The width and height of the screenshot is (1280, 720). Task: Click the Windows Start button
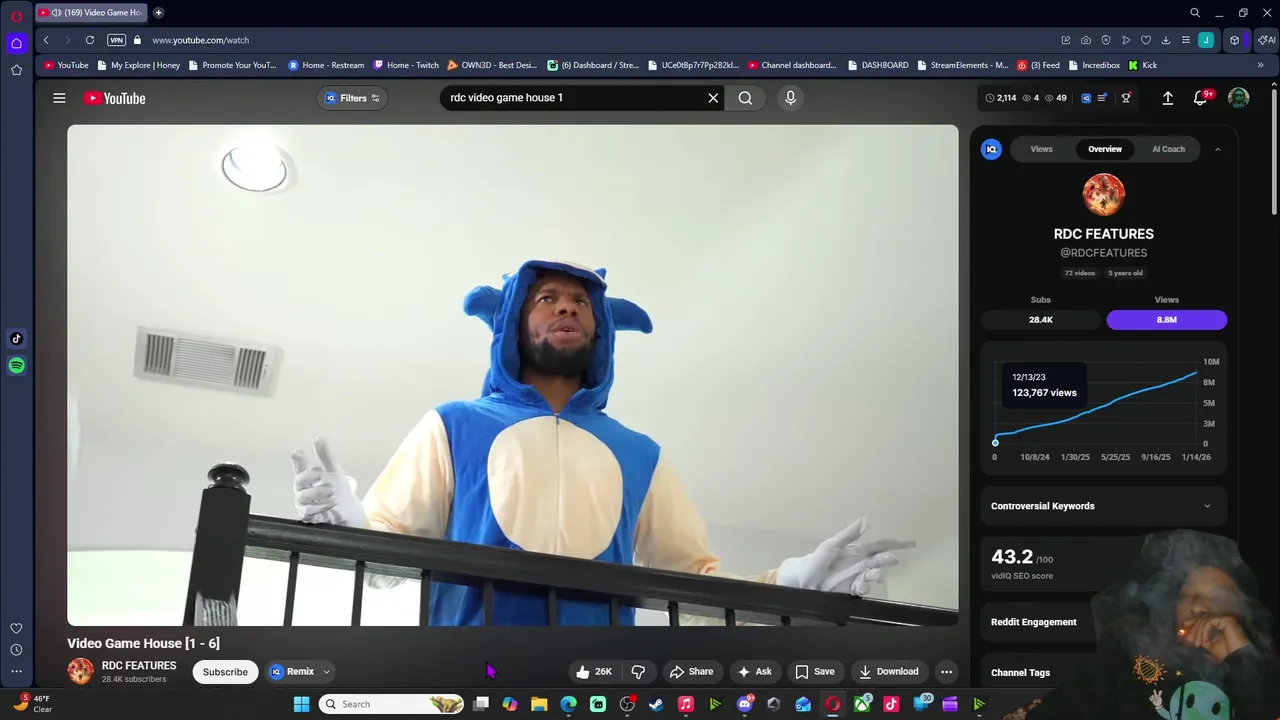click(x=301, y=704)
